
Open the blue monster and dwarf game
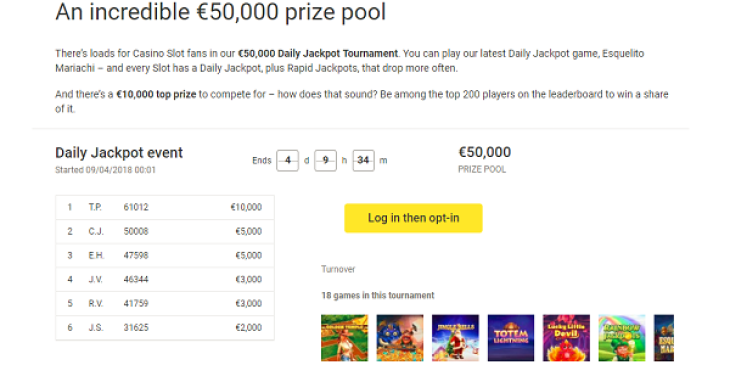(400, 338)
